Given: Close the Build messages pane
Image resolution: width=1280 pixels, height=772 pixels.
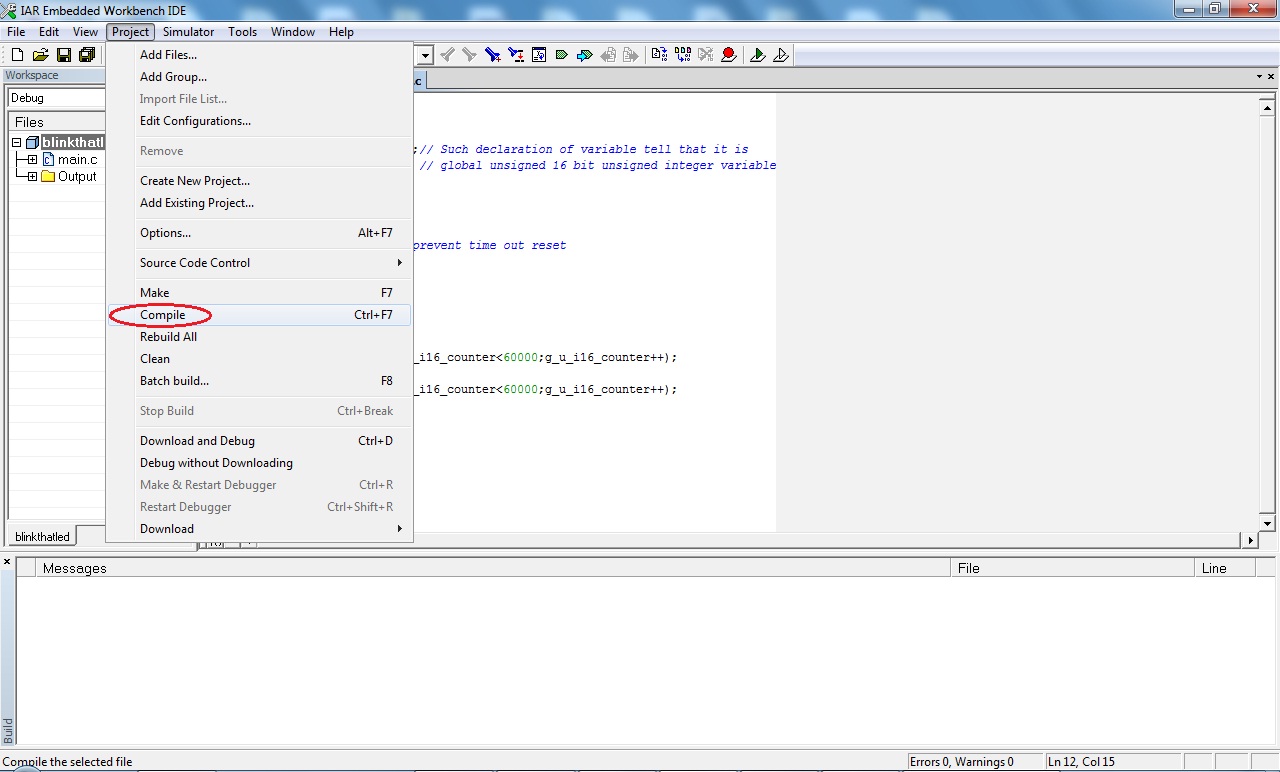Looking at the screenshot, I should 7,562.
